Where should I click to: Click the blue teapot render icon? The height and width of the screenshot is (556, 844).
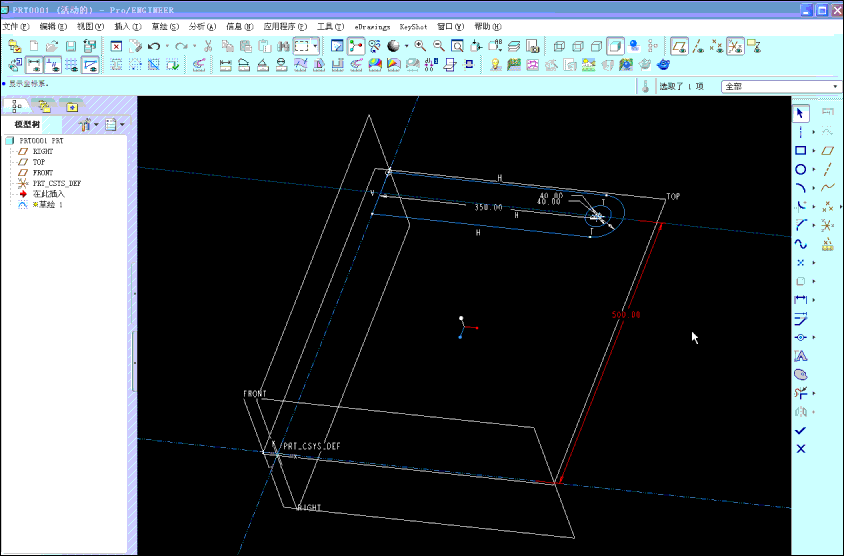(663, 65)
